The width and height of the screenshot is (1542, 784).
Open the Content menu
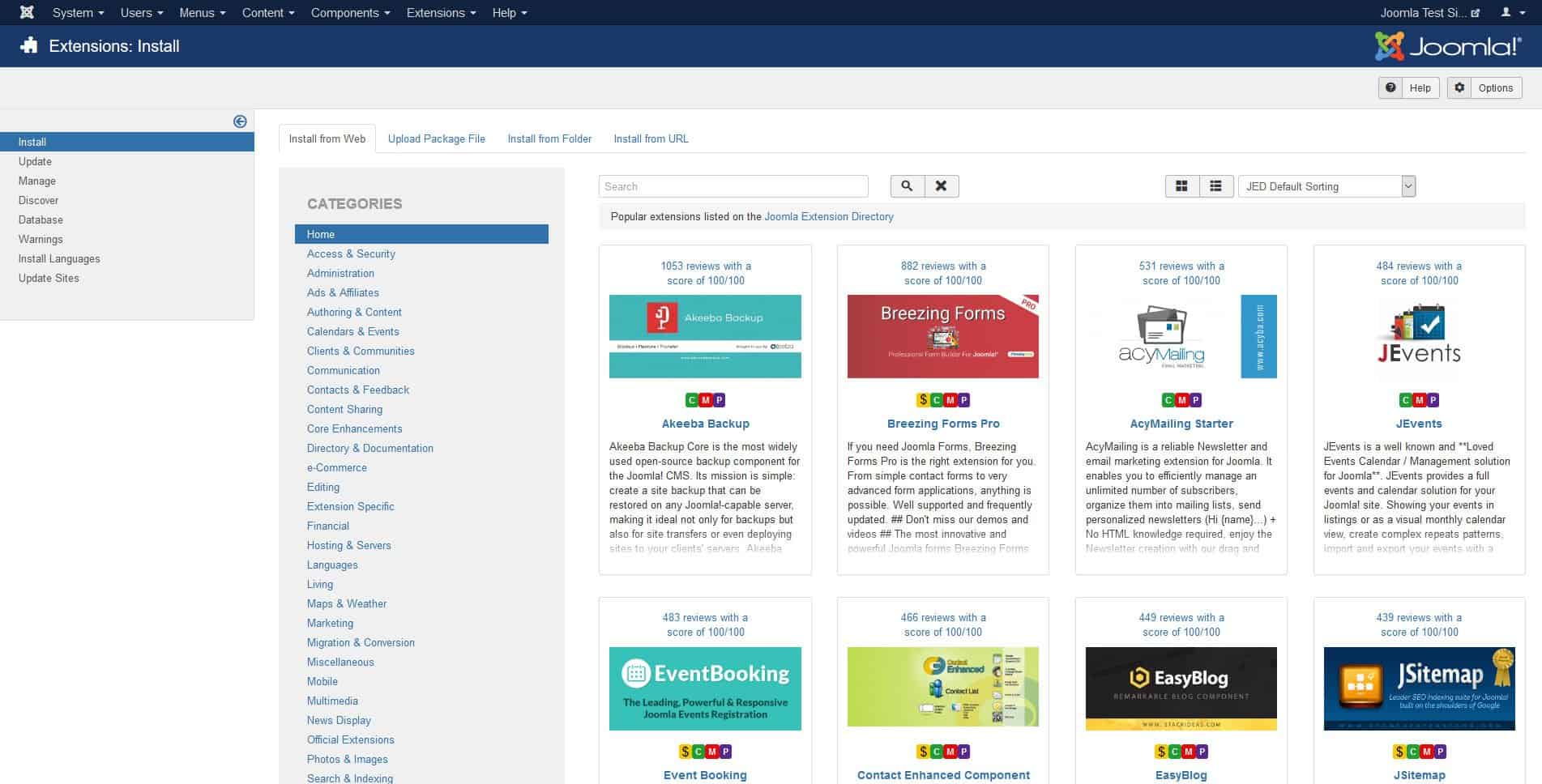pos(268,12)
